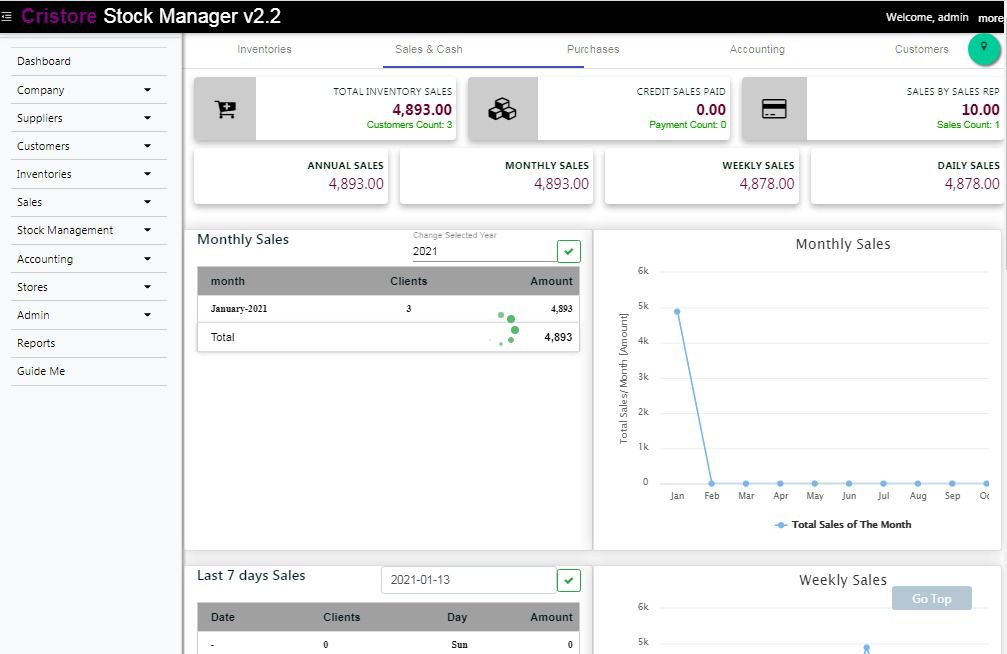Click the cart icon on Total Inventory Sales

coord(225,109)
